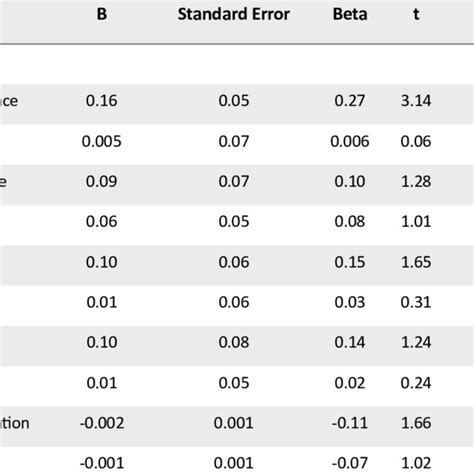The height and width of the screenshot is (474, 474).
Task: Click the Standard Error value 0.08
Action: coord(234,342)
